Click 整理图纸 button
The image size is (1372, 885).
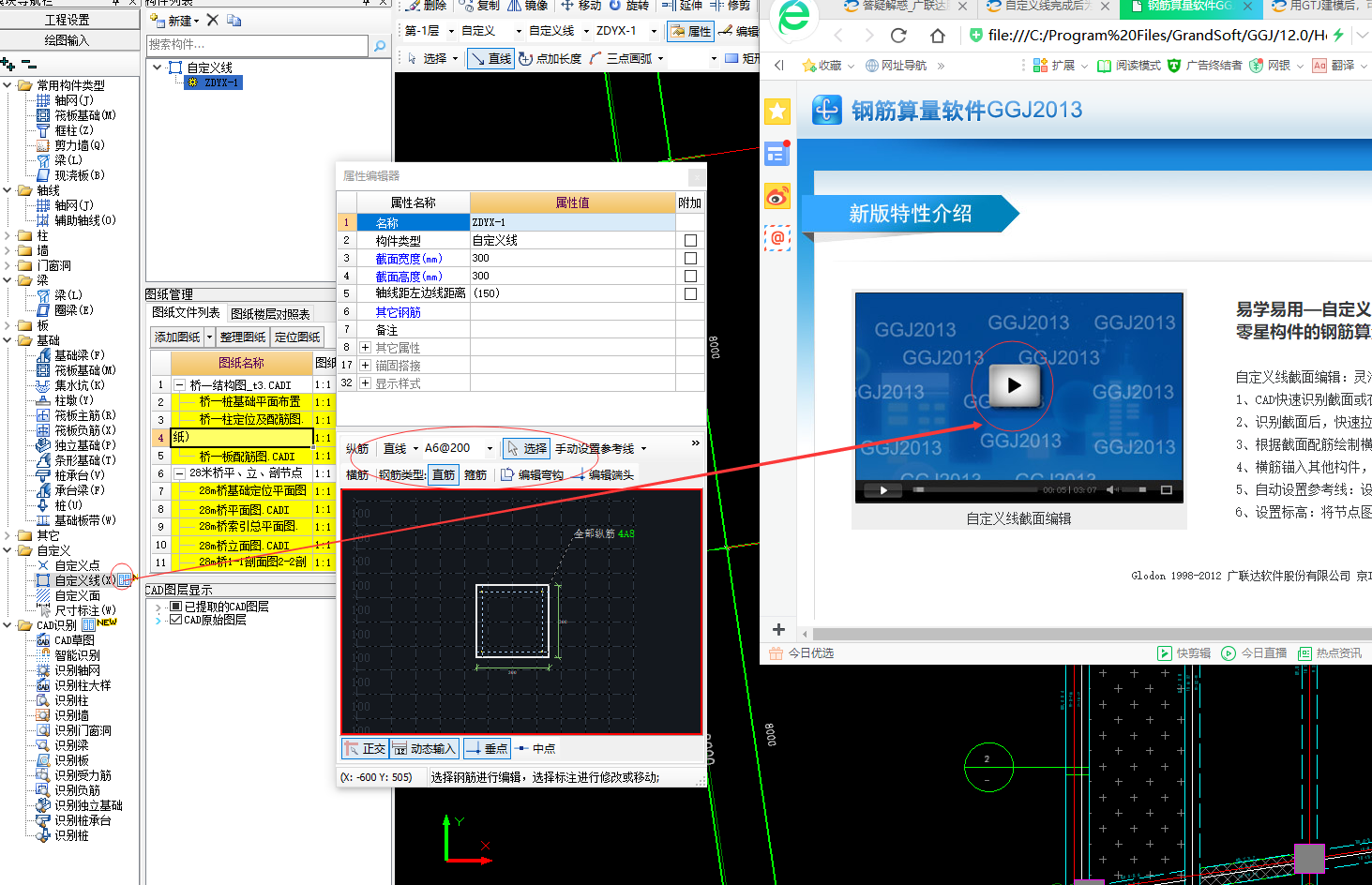(243, 337)
